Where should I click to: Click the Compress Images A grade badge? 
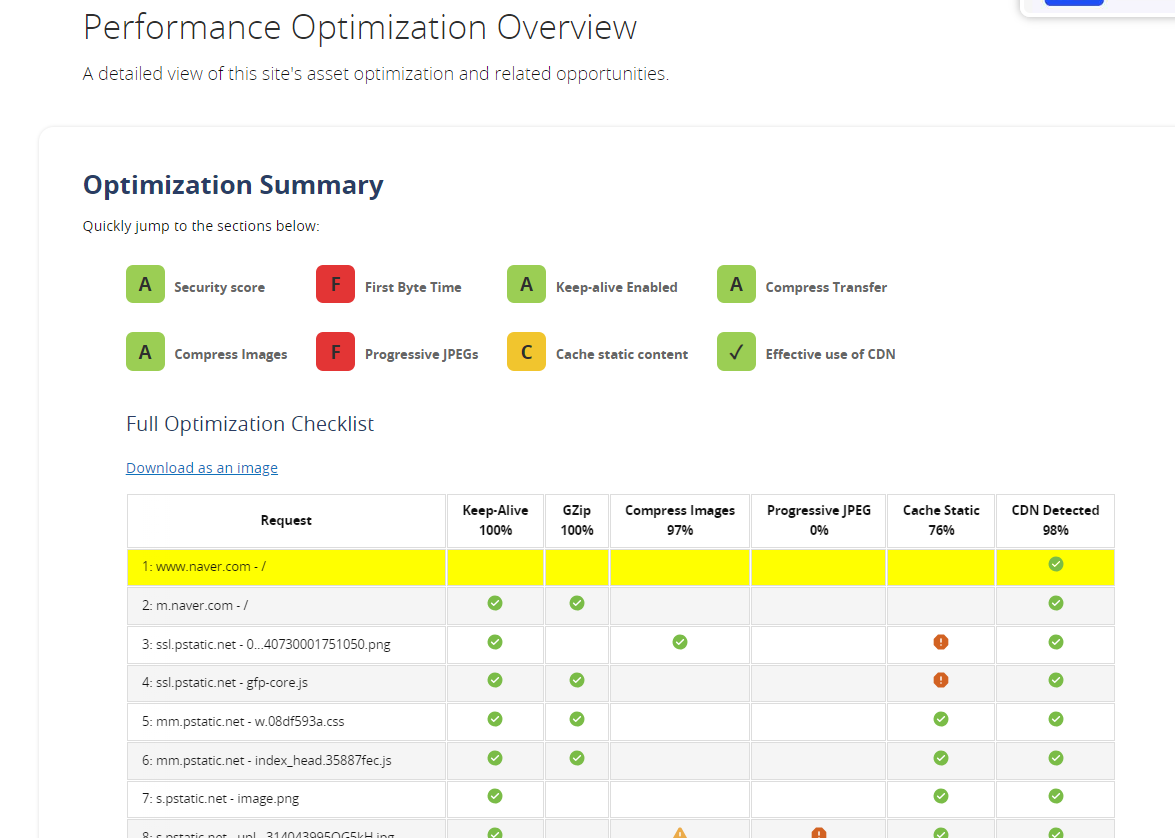(x=145, y=352)
